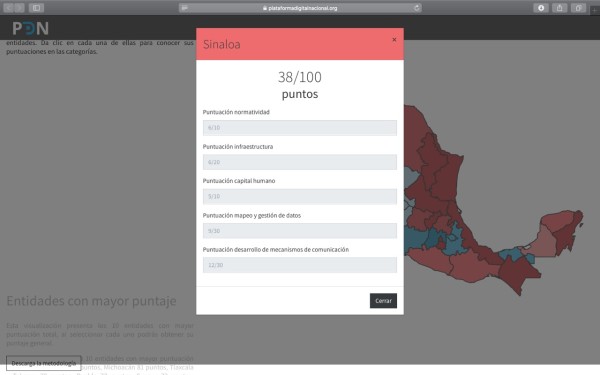
Task: Toggle the Safari sidebar button
Action: pos(36,8)
